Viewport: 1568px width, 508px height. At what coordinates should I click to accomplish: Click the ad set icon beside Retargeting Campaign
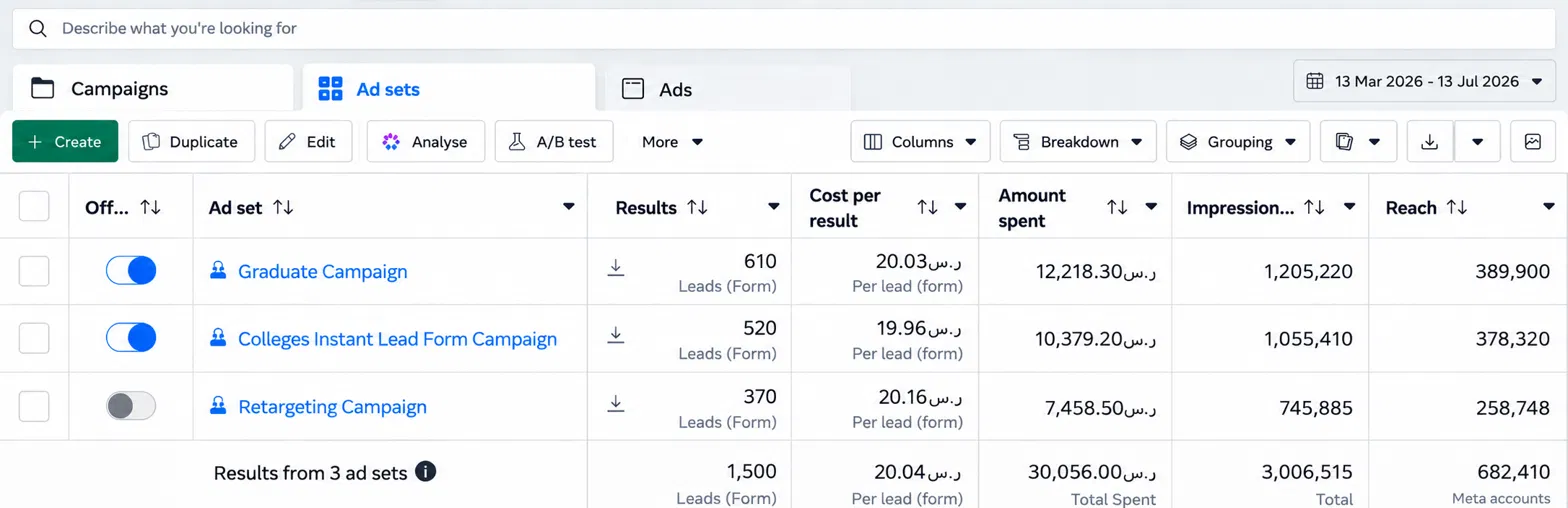(x=217, y=406)
